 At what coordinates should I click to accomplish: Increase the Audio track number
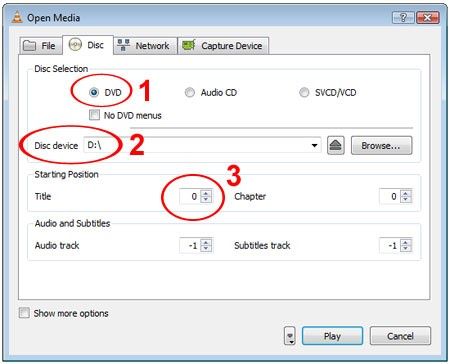(206, 242)
